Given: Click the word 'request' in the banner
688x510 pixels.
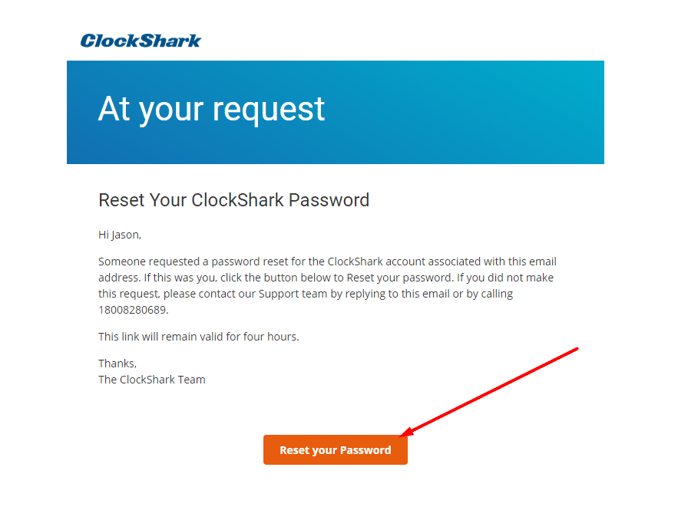Looking at the screenshot, I should click(269, 110).
